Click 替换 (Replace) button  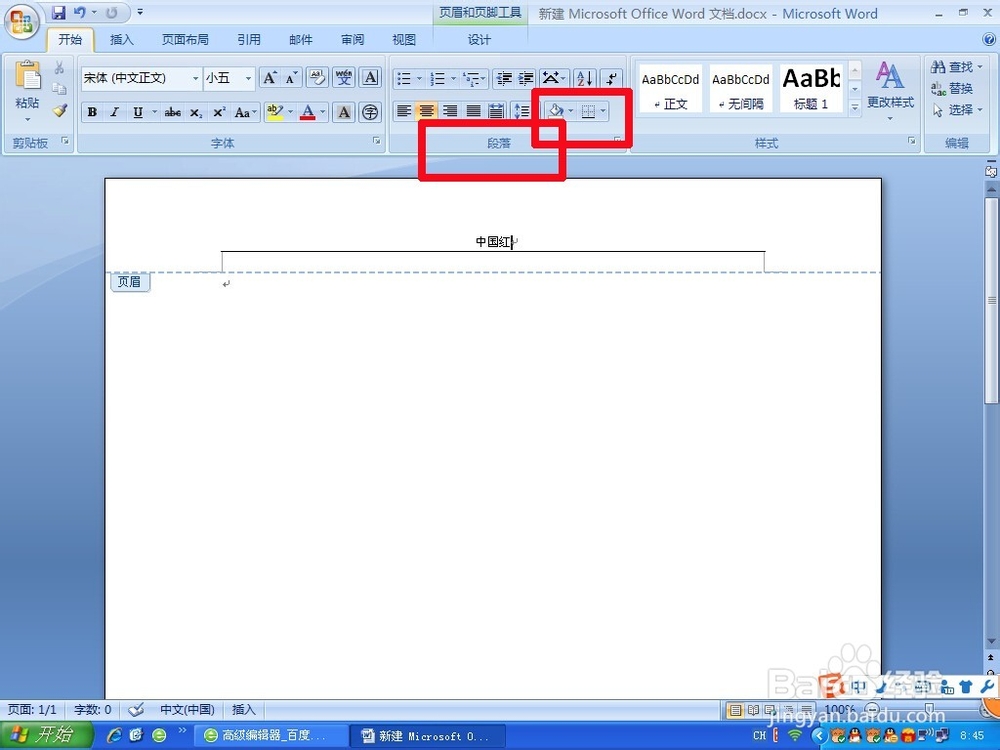[x=952, y=88]
